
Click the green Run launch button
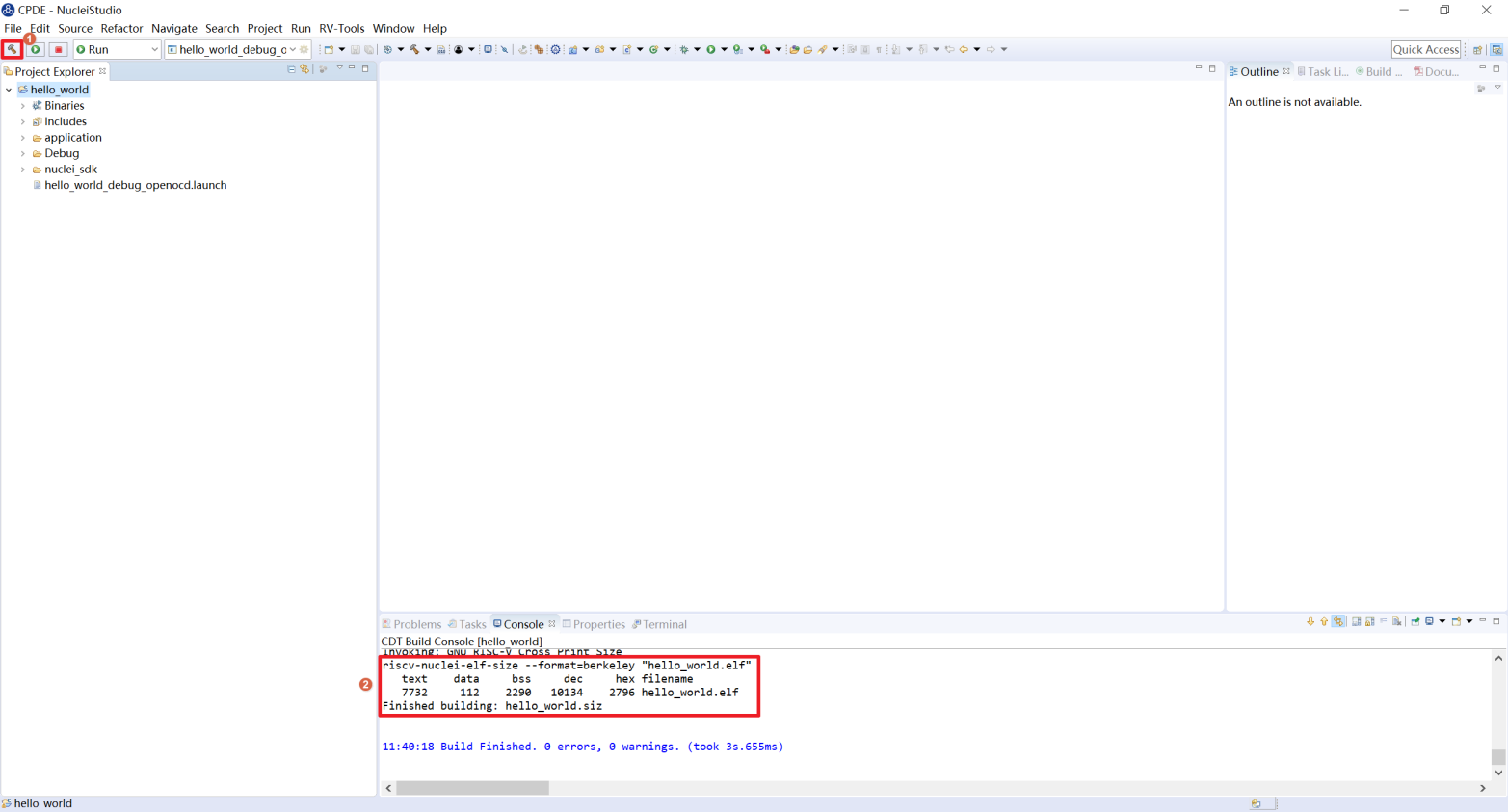(x=35, y=49)
